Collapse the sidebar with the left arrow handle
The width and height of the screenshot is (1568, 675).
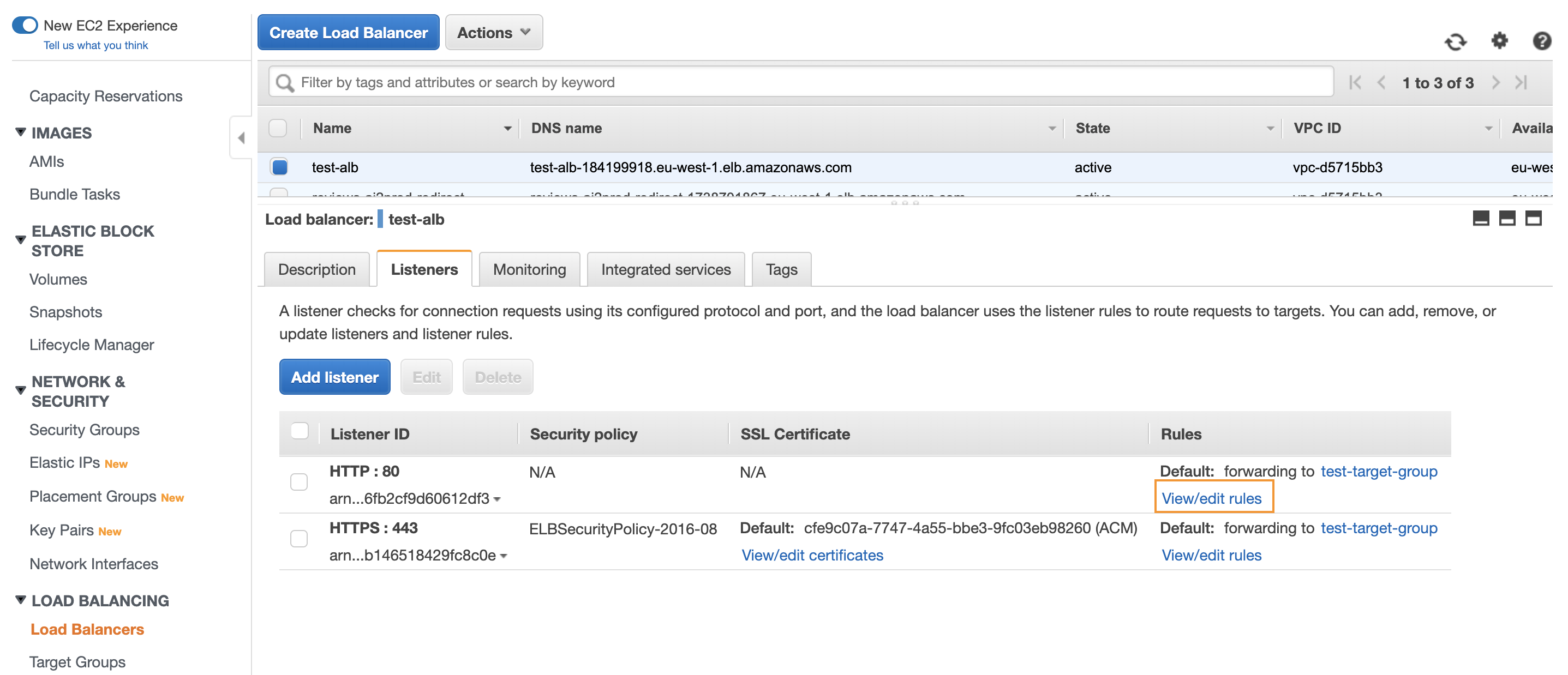point(241,138)
